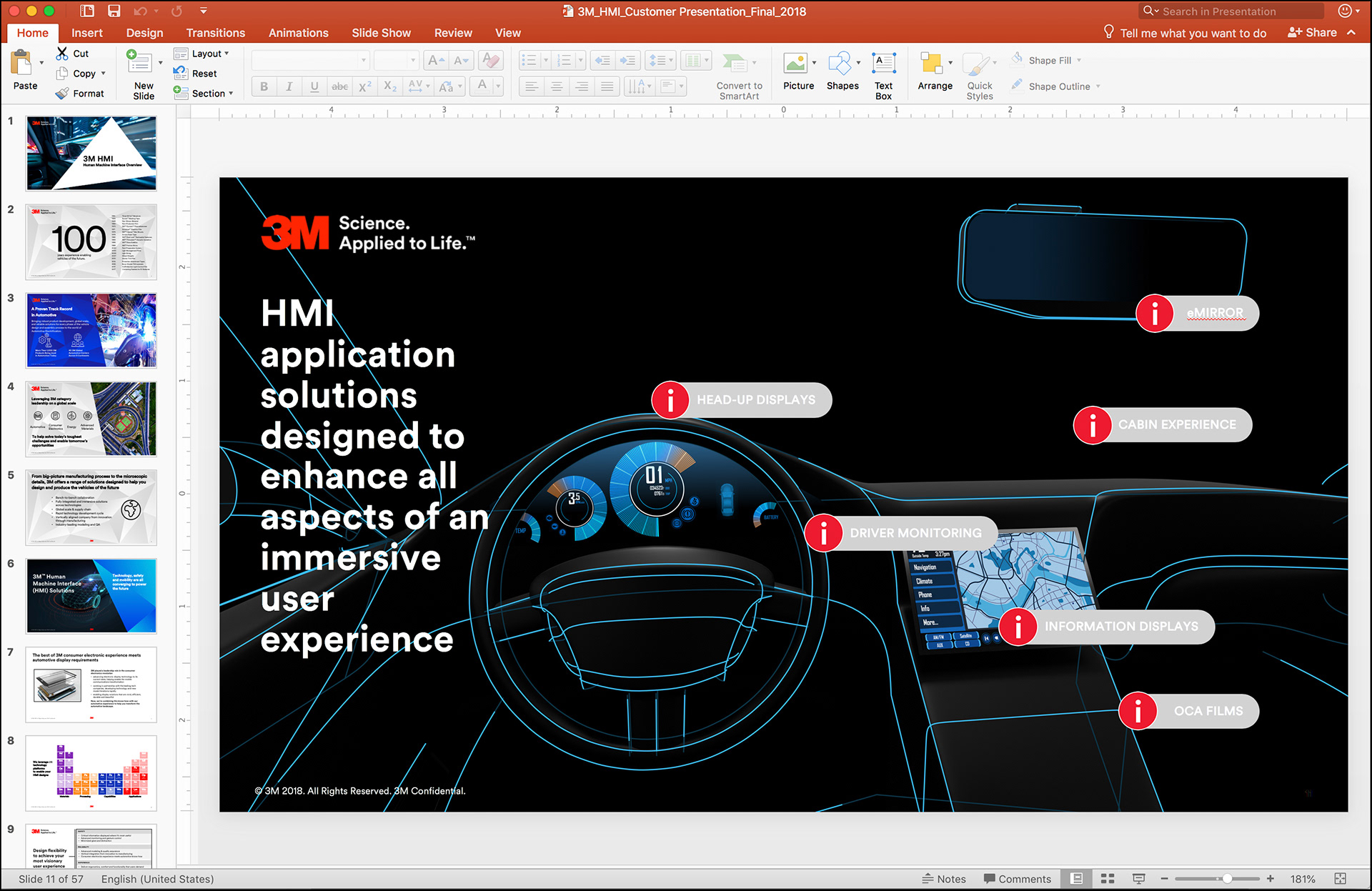Decrease font size with A down icon
The height and width of the screenshot is (891, 1372).
coord(460,61)
